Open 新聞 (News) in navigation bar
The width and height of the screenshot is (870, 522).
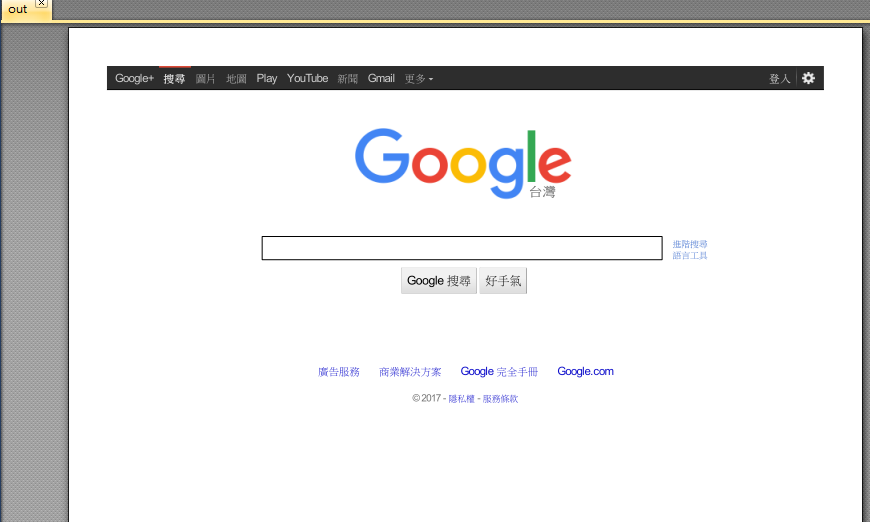coord(348,79)
